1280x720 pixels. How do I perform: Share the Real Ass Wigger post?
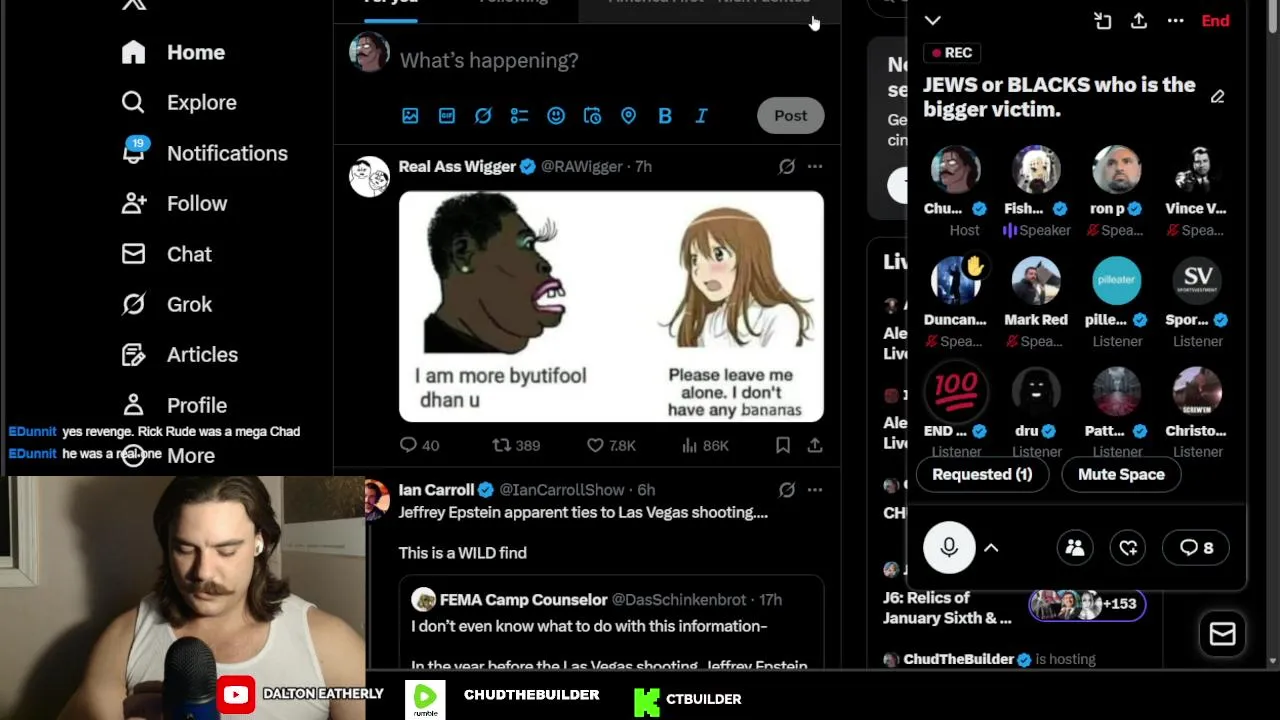pyautogui.click(x=815, y=445)
